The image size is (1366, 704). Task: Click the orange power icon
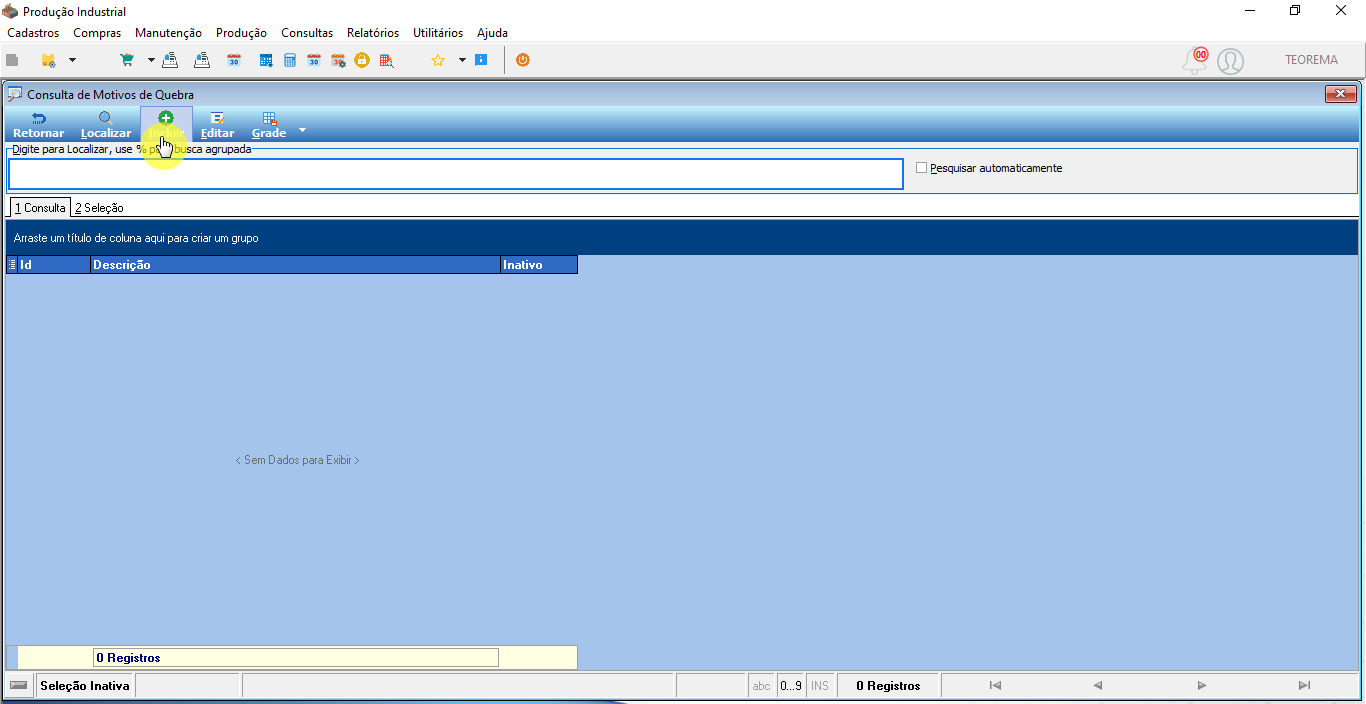pyautogui.click(x=523, y=60)
